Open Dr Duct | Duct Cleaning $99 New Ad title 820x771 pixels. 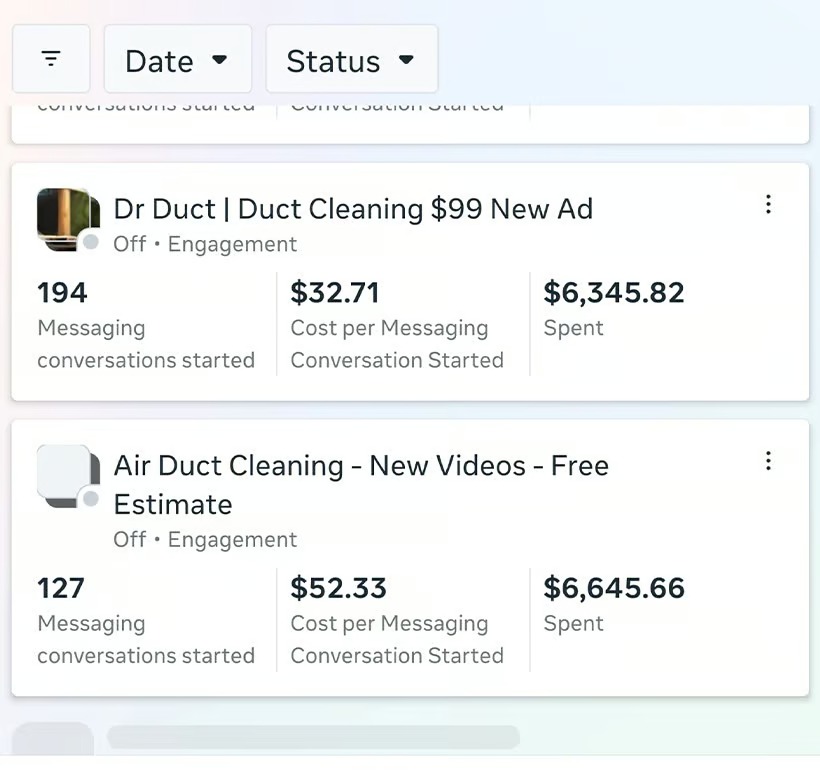point(353,209)
